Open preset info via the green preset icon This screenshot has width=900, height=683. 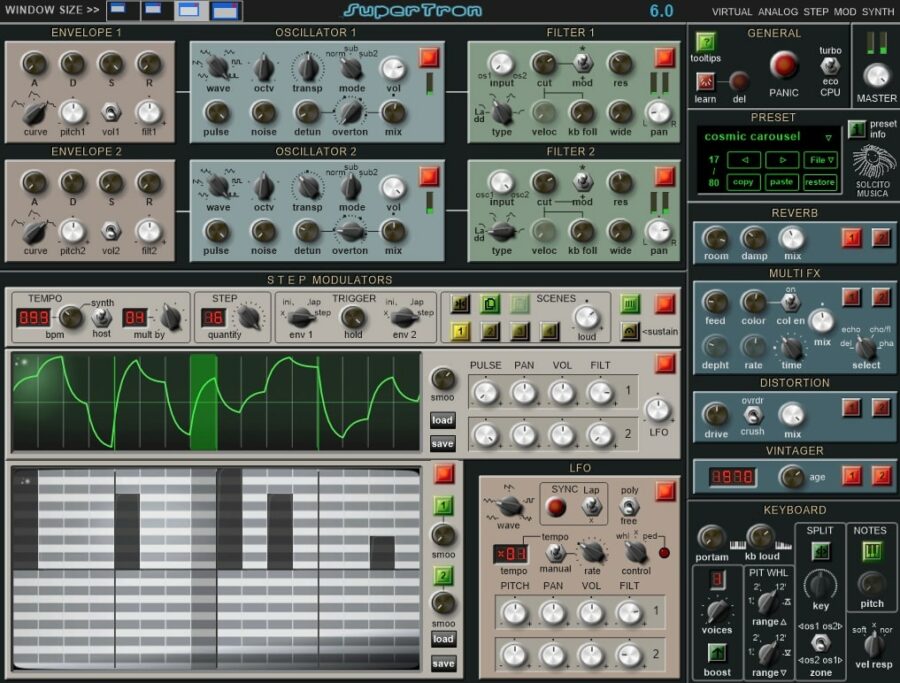click(x=857, y=130)
